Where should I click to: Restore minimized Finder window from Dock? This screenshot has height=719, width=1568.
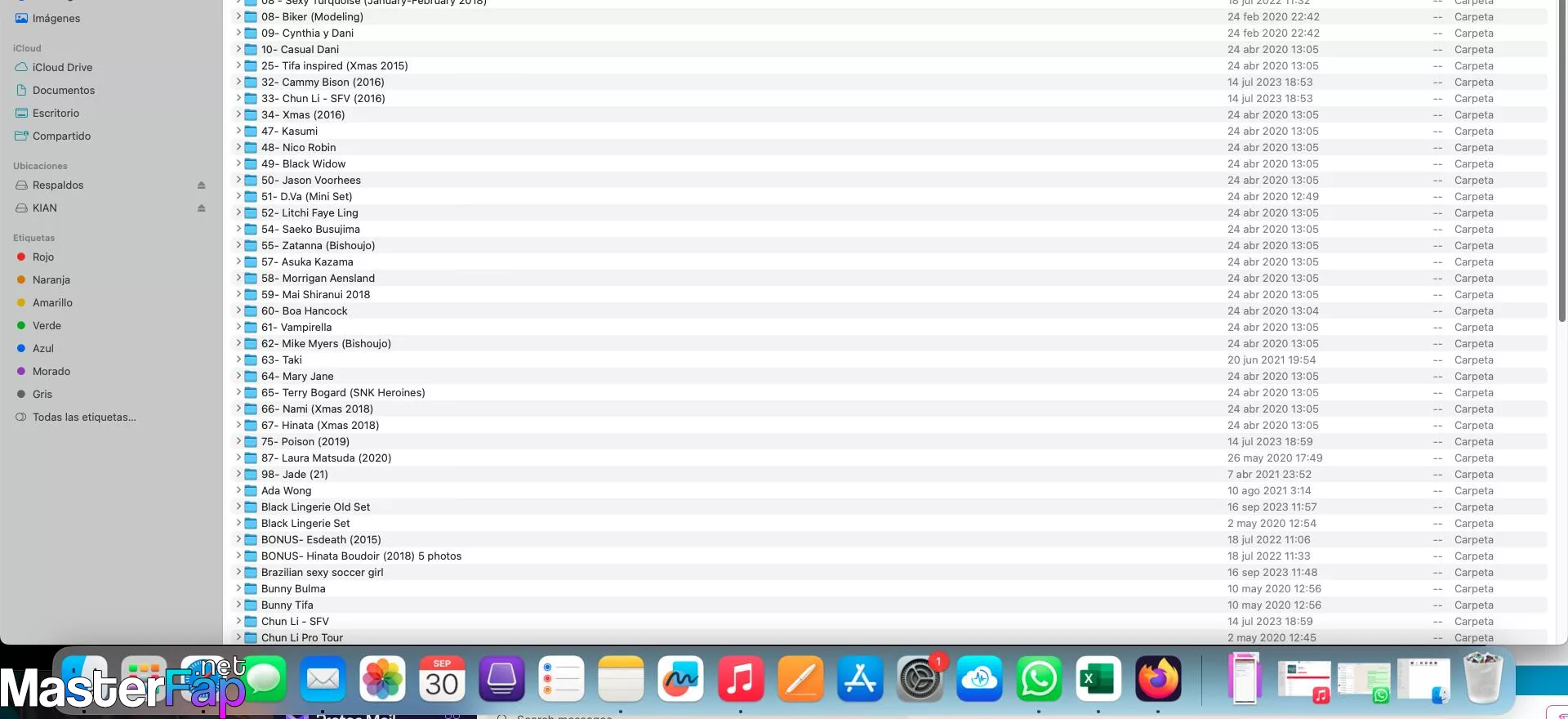click(1423, 681)
